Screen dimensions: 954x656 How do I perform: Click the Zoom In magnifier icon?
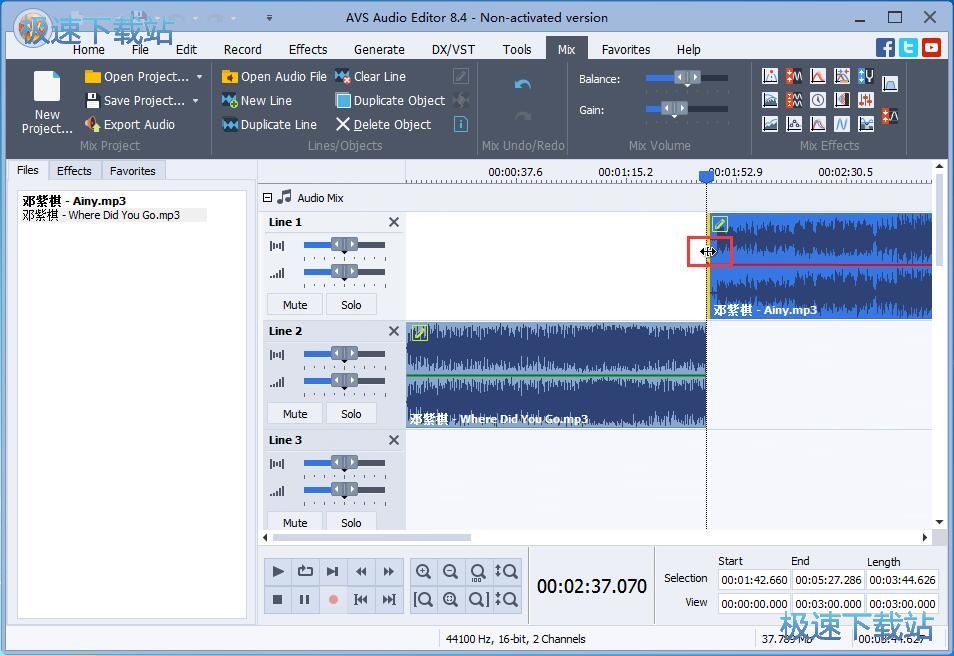point(423,572)
